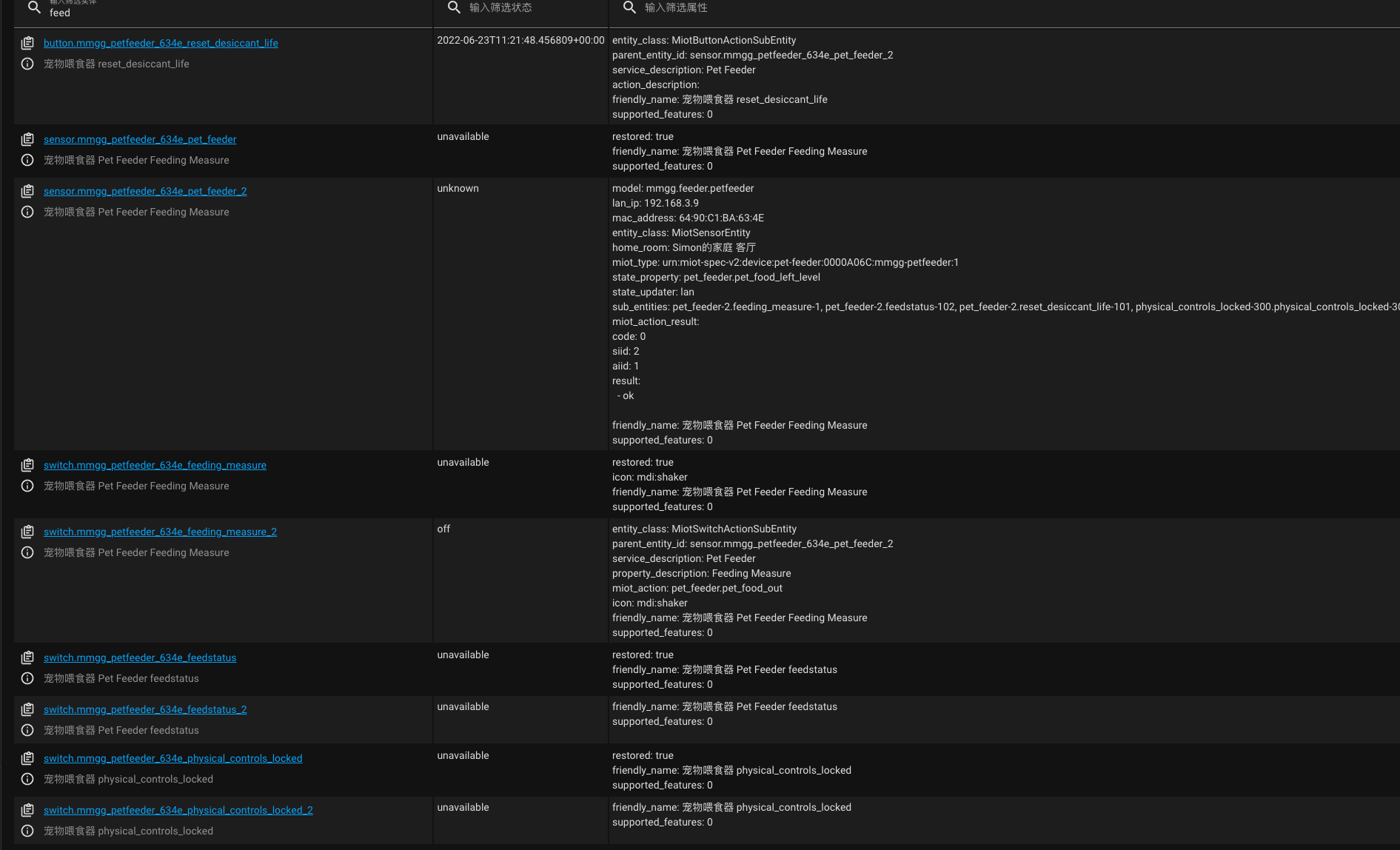1400x850 pixels.
Task: Select 'entity_class: MiotButtonActionSubEntity' text
Action: [x=704, y=40]
